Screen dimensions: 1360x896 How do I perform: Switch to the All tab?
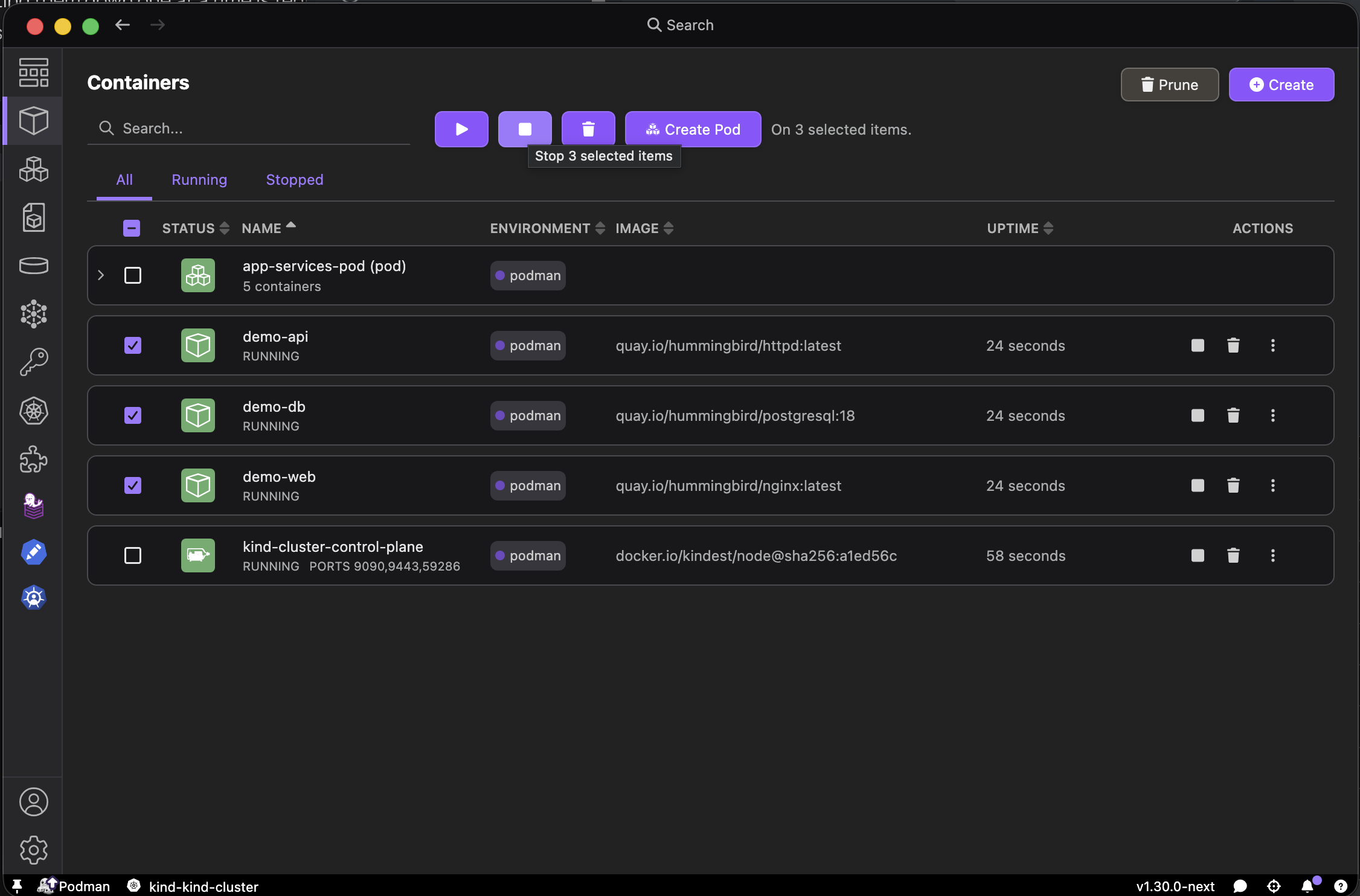click(x=124, y=180)
